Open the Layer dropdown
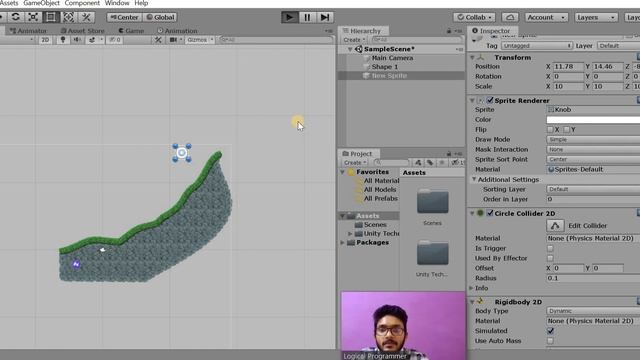Image resolution: width=640 pixels, height=360 pixels. 618,46
